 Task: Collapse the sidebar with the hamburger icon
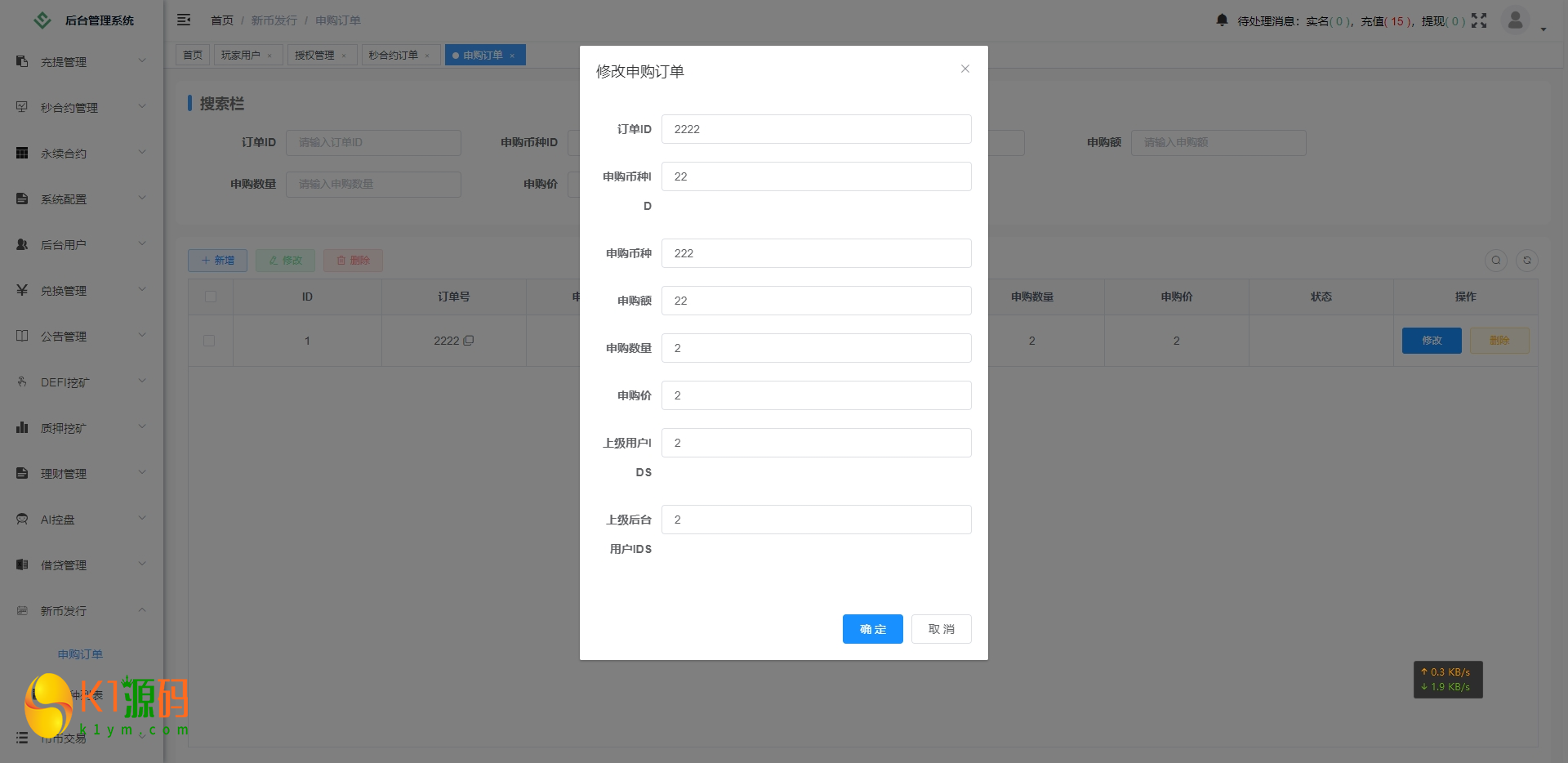click(x=184, y=20)
